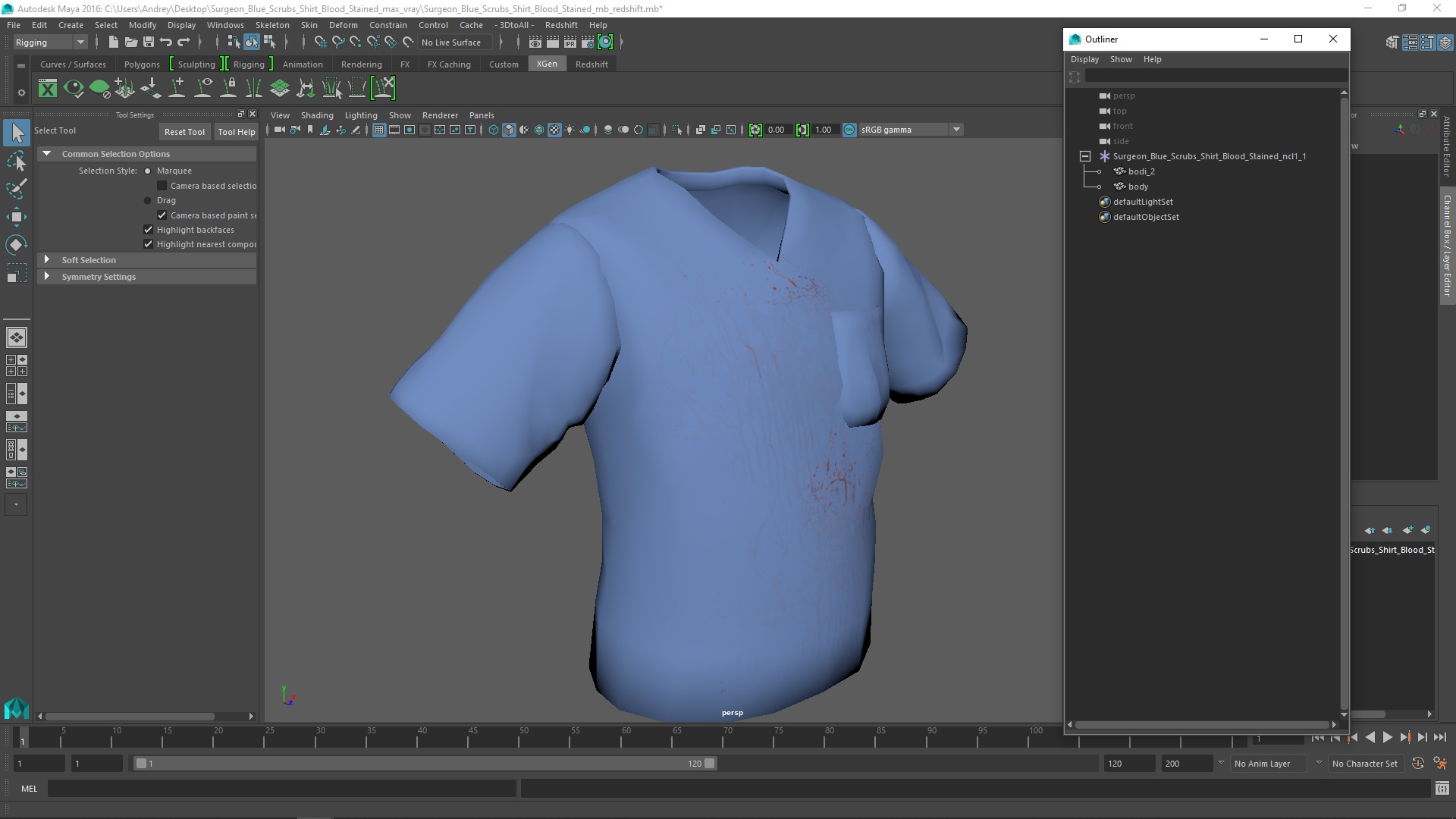Activate the Rotate tool

point(17,245)
